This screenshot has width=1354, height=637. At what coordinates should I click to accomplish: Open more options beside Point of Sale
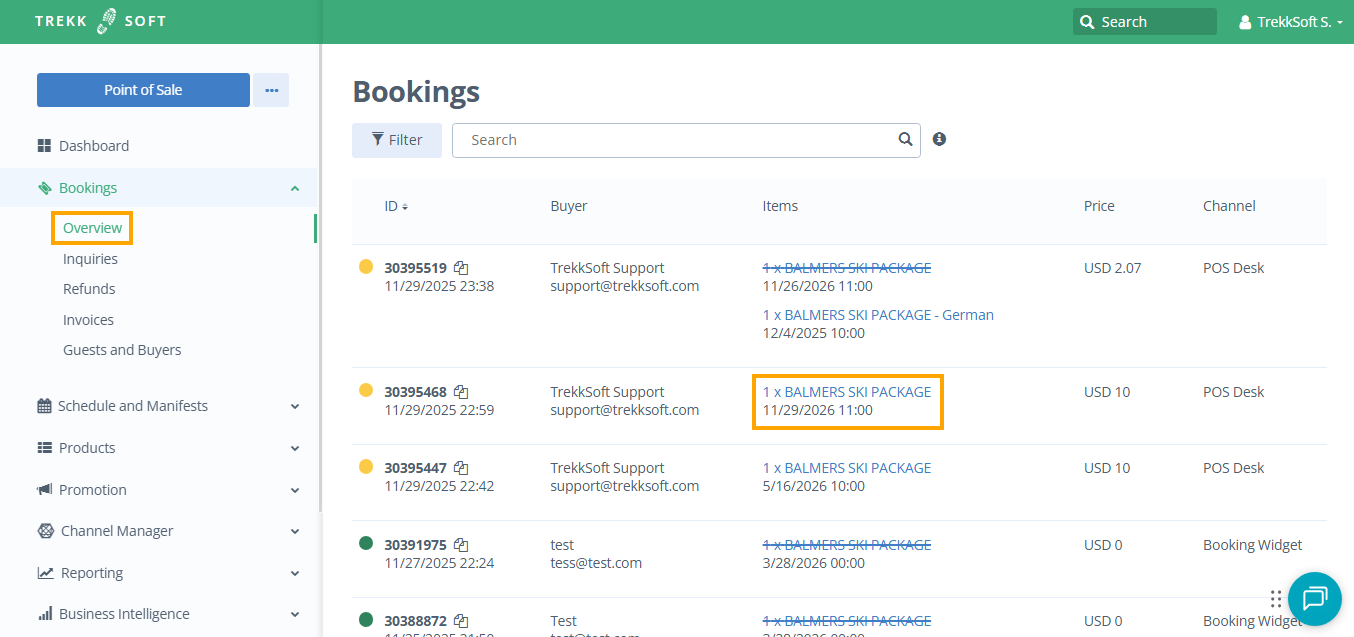pyautogui.click(x=271, y=90)
